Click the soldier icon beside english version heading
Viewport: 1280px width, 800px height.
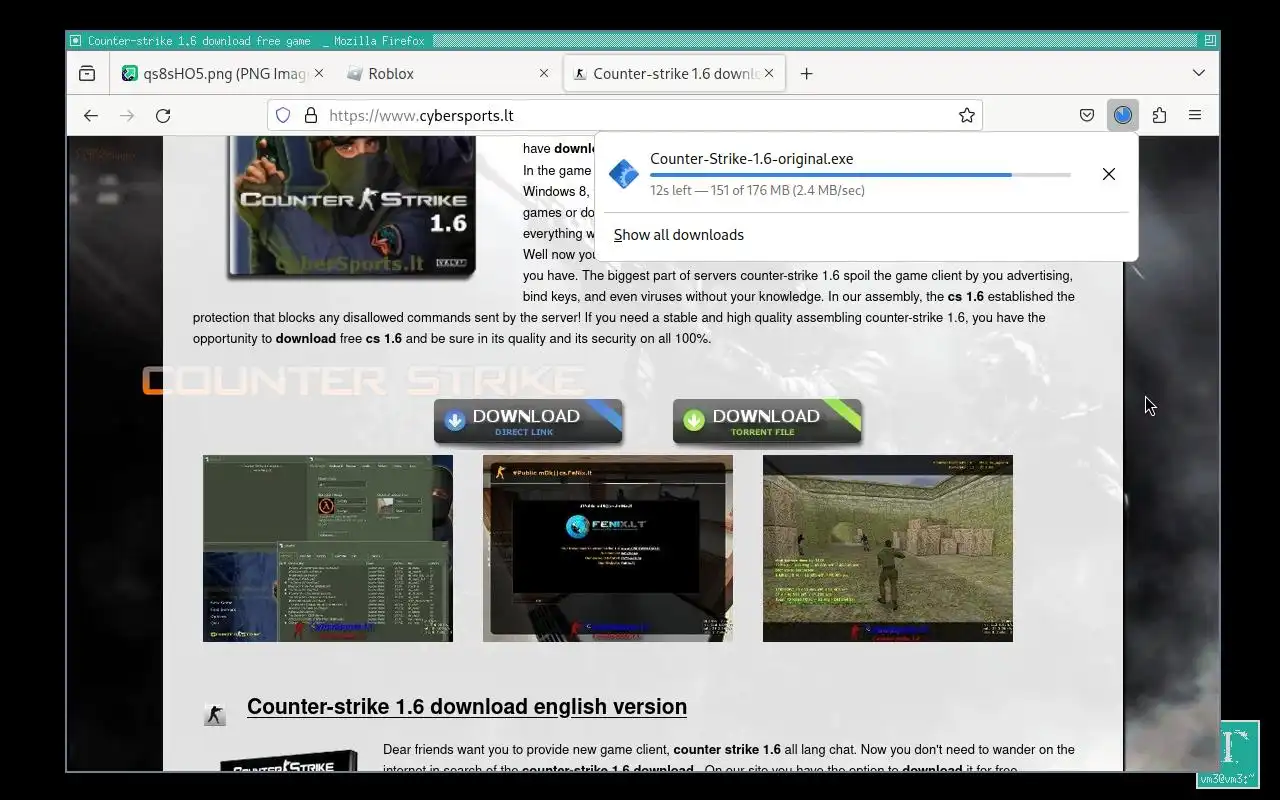pyautogui.click(x=215, y=713)
